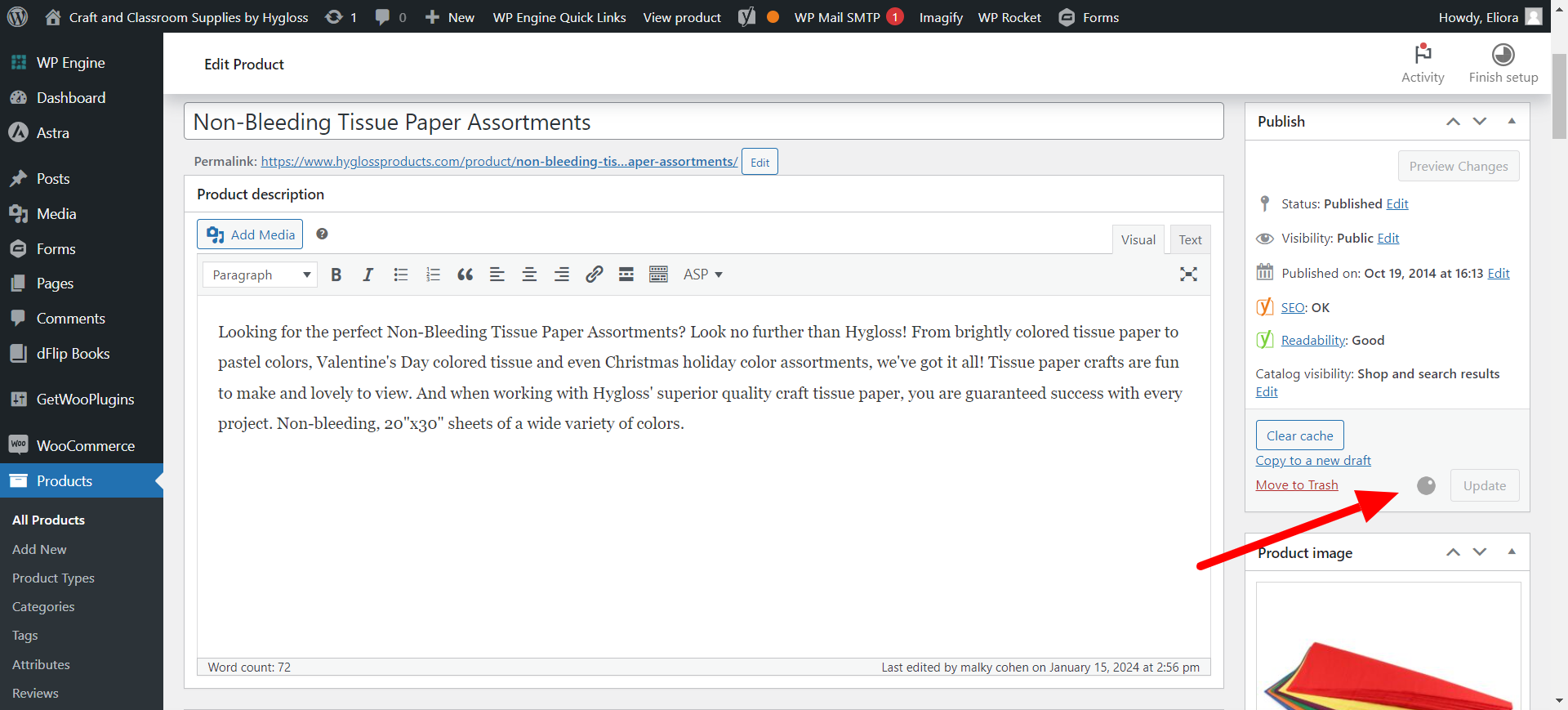Edit the publish Status

tap(1397, 203)
